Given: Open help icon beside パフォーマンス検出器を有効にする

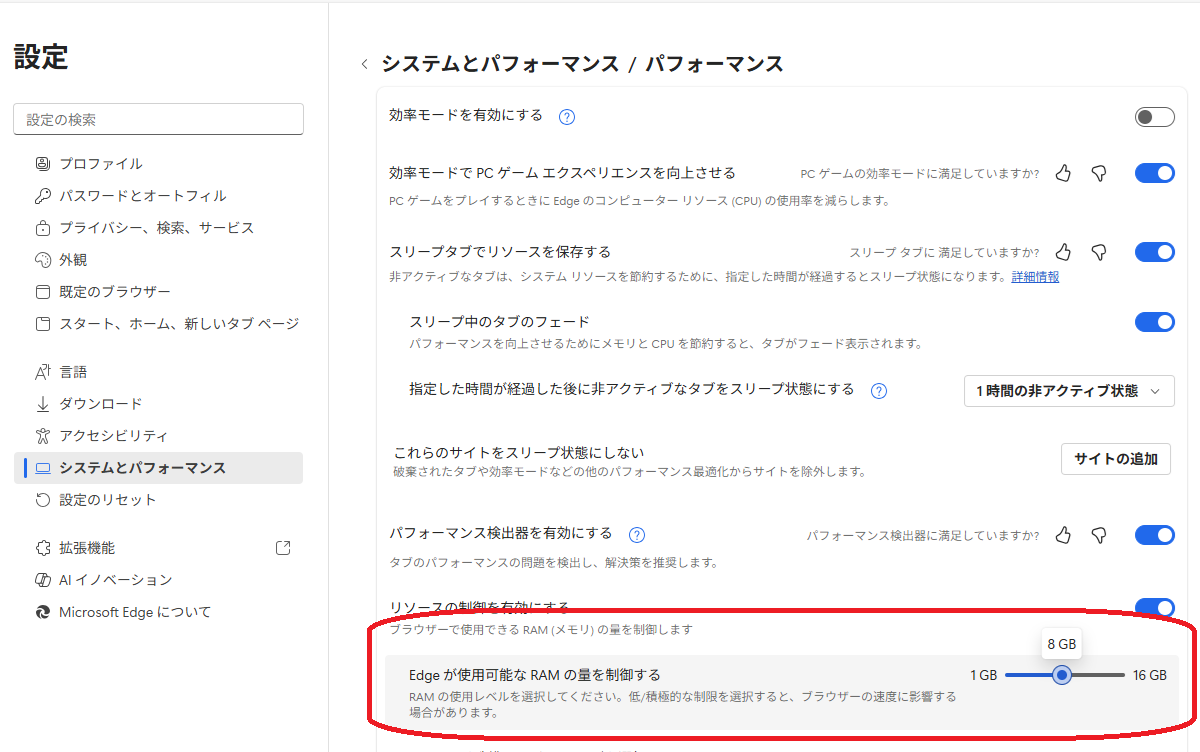Looking at the screenshot, I should click(637, 535).
